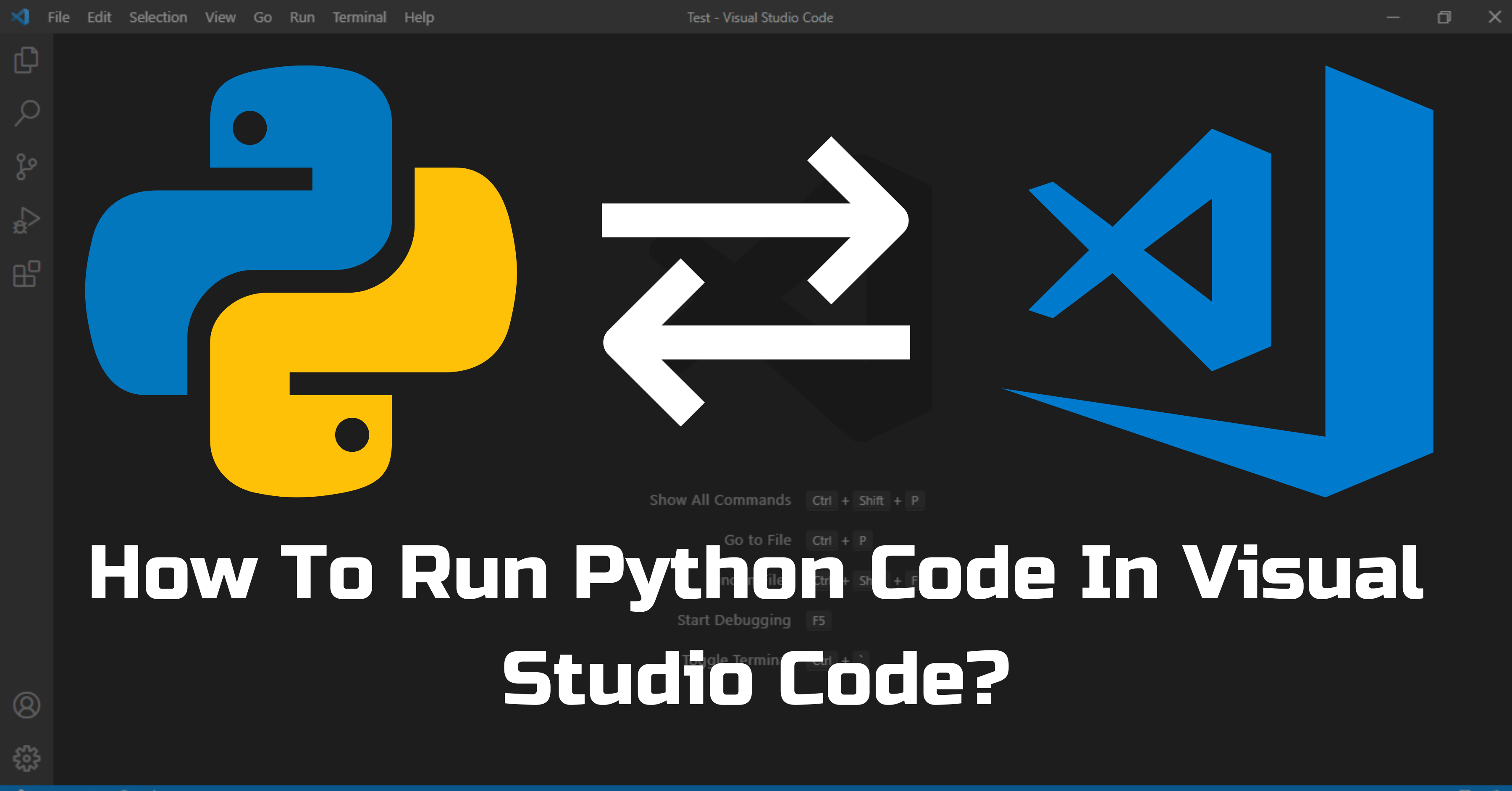Open the File menu

coord(58,18)
